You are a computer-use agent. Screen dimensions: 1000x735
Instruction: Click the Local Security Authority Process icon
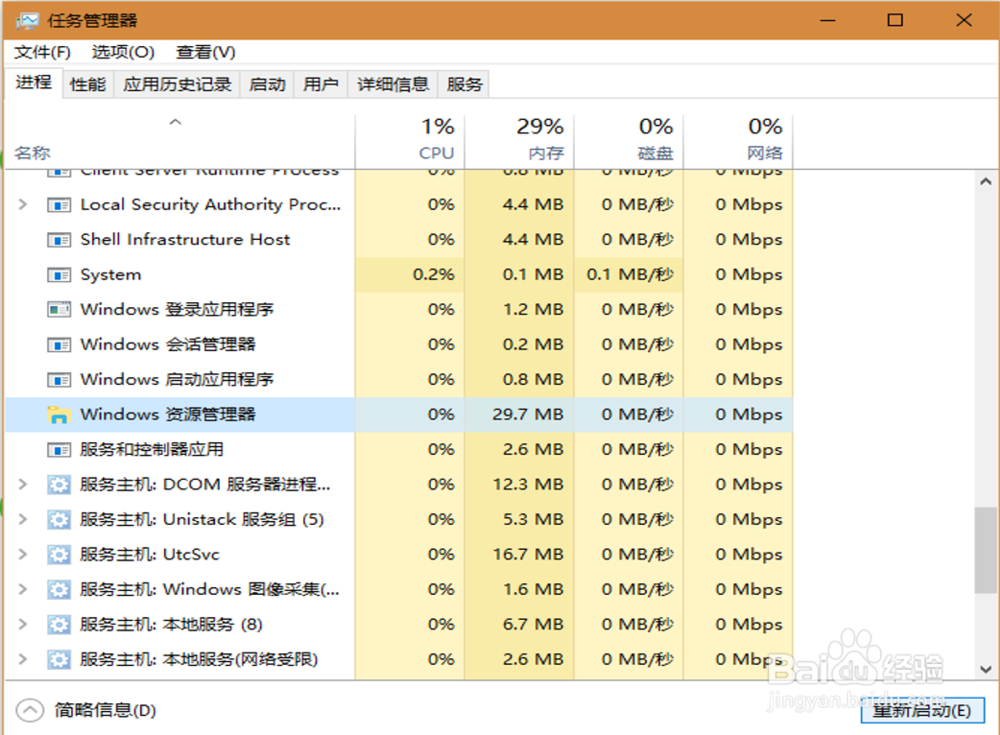point(59,205)
